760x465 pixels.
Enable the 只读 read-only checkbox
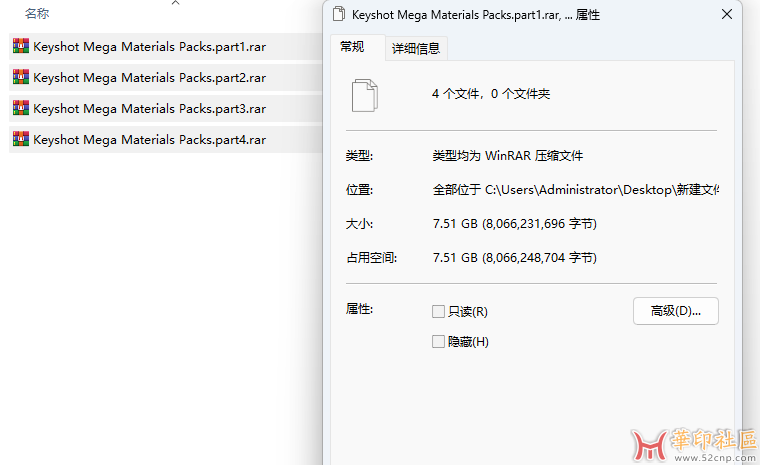[438, 312]
